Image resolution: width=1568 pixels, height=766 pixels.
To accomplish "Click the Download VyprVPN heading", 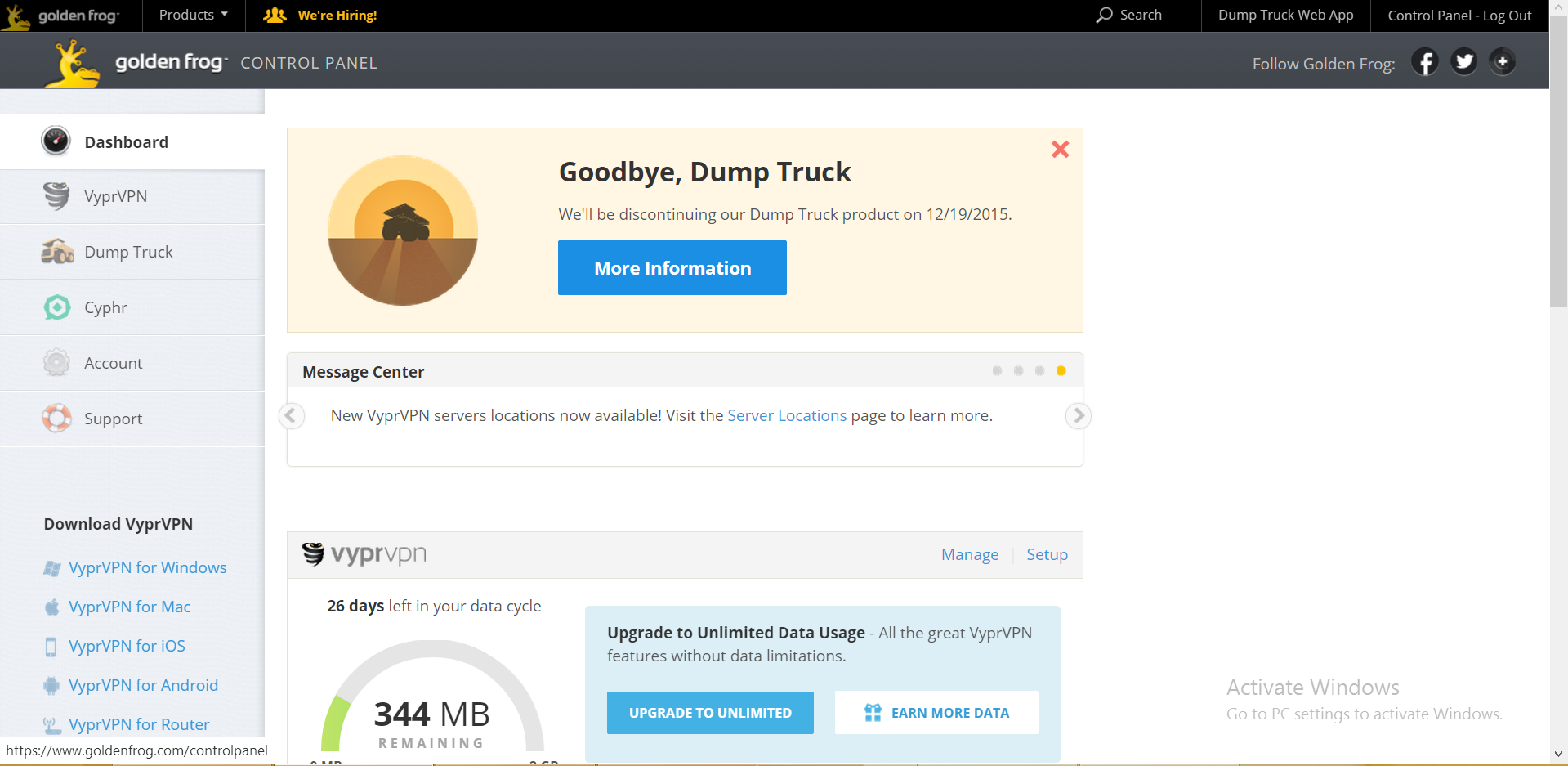I will [118, 524].
